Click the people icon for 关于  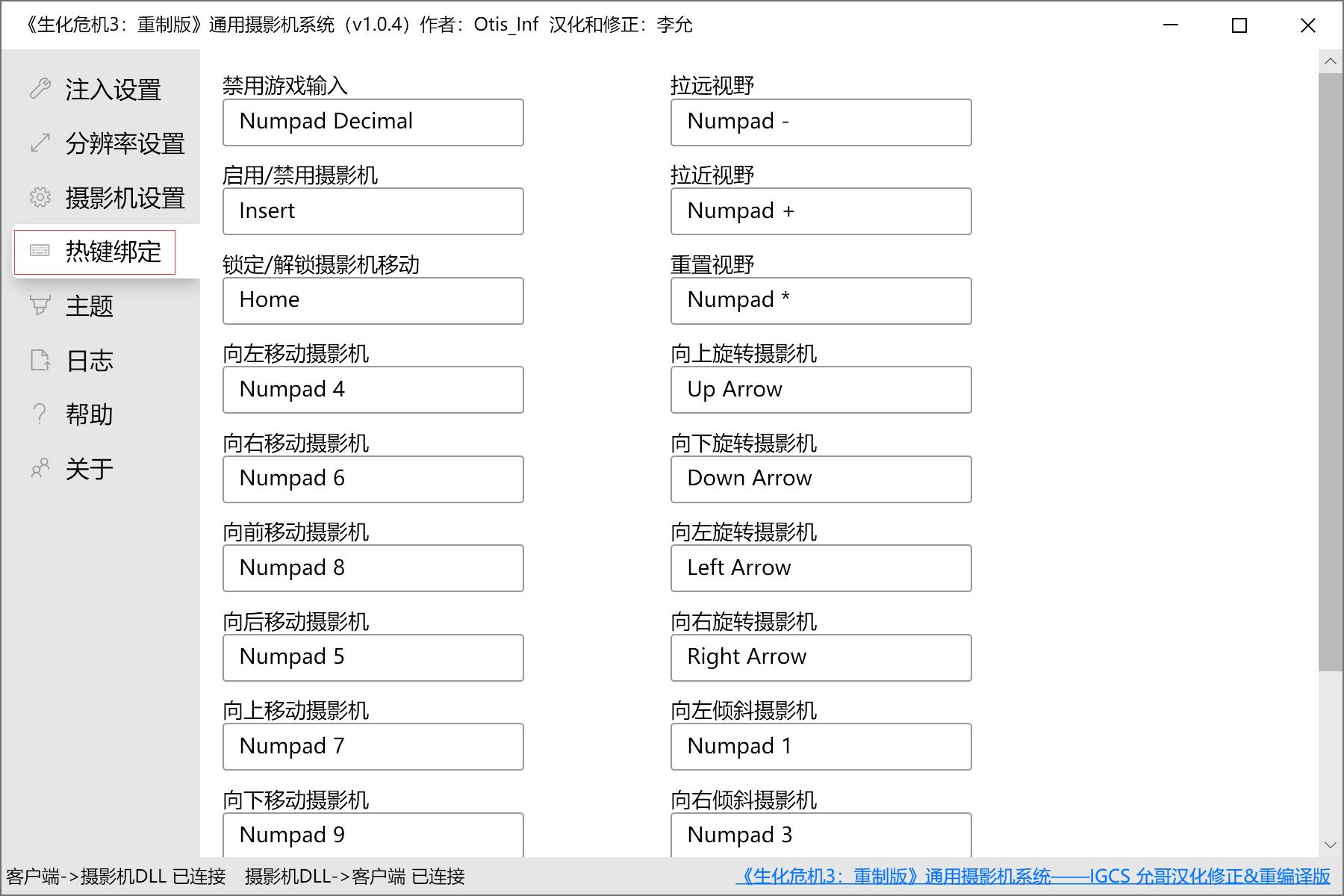pos(40,468)
